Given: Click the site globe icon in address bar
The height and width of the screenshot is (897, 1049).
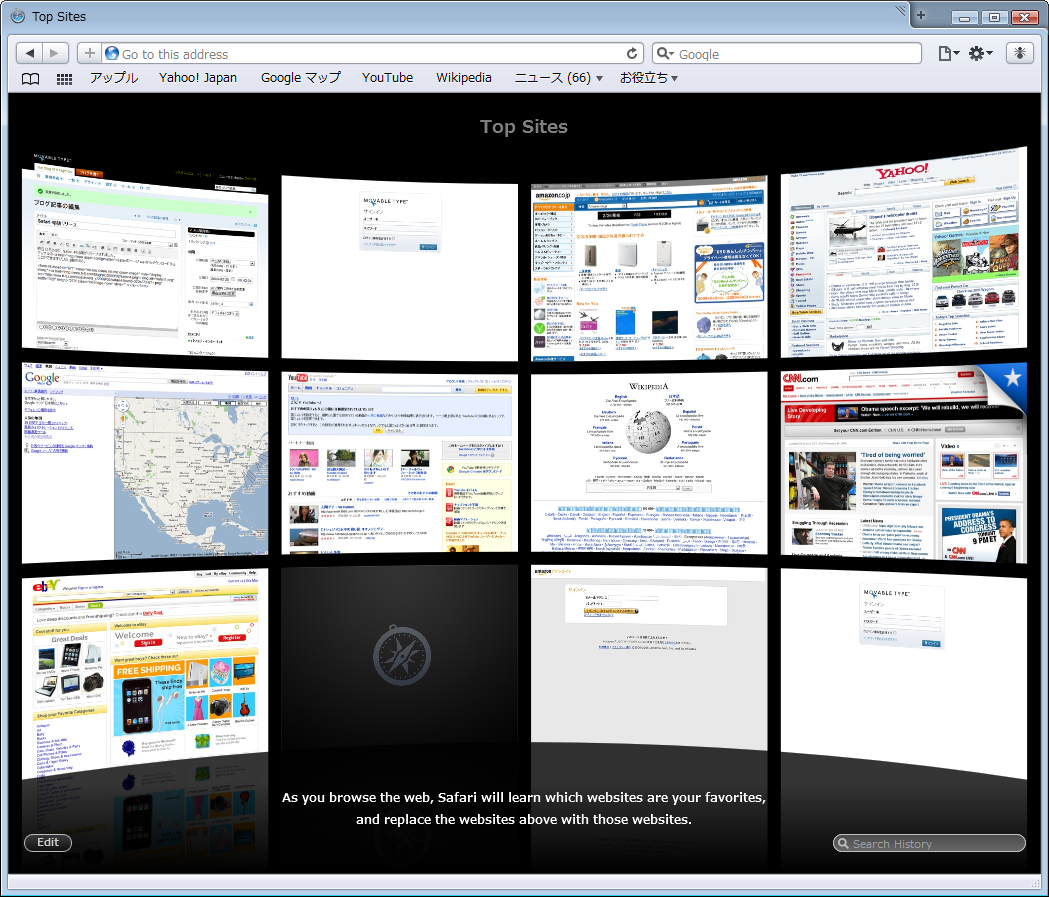Looking at the screenshot, I should (x=112, y=54).
